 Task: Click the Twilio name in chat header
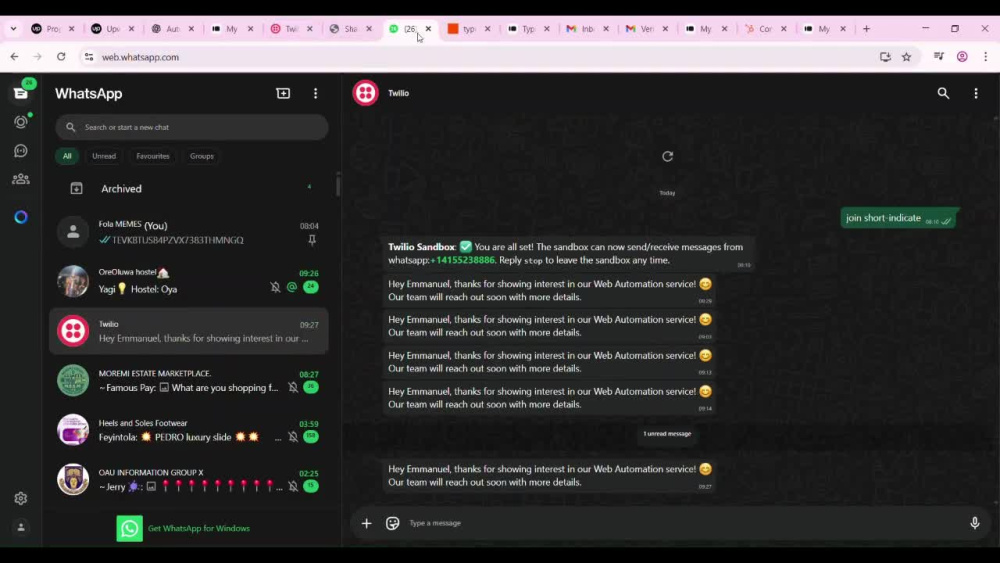click(x=399, y=93)
